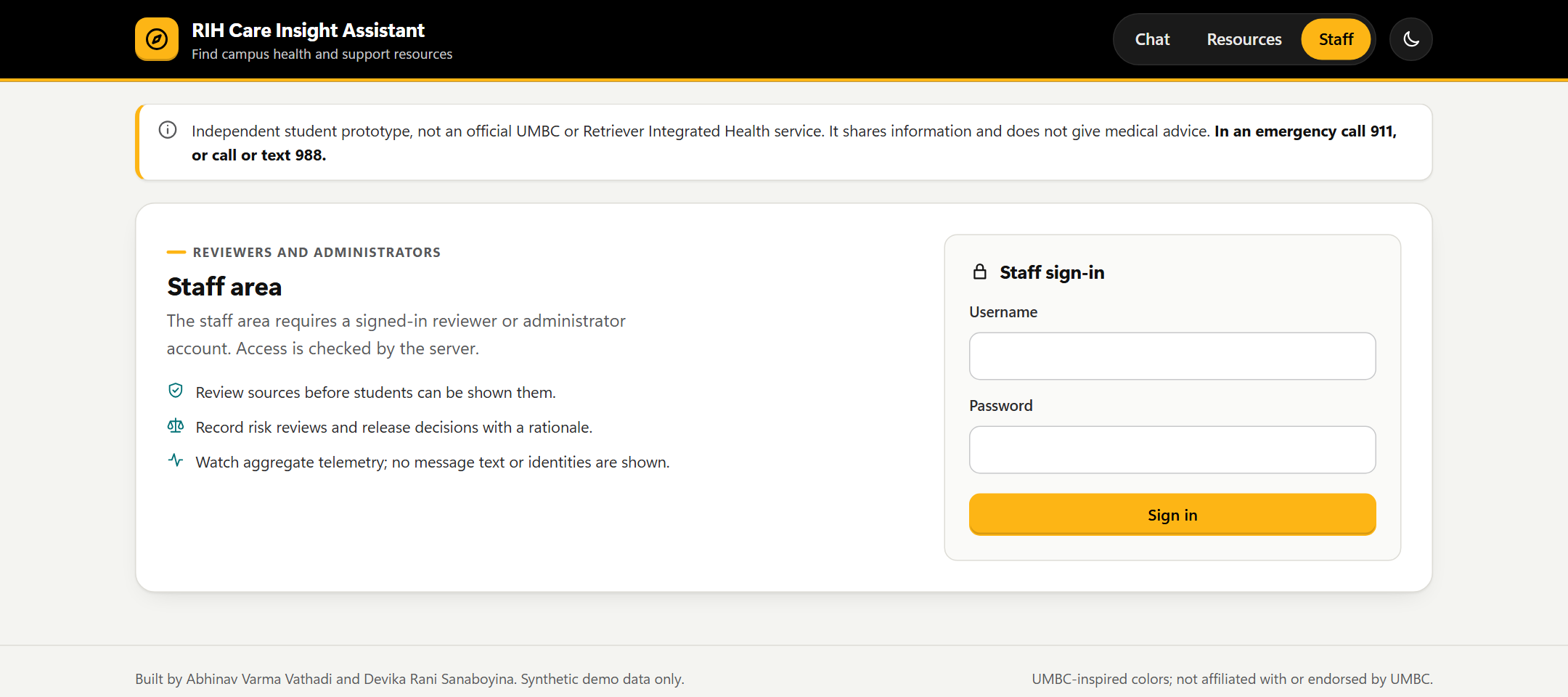1568x697 pixels.
Task: Focus the Username input field
Action: coord(1172,356)
